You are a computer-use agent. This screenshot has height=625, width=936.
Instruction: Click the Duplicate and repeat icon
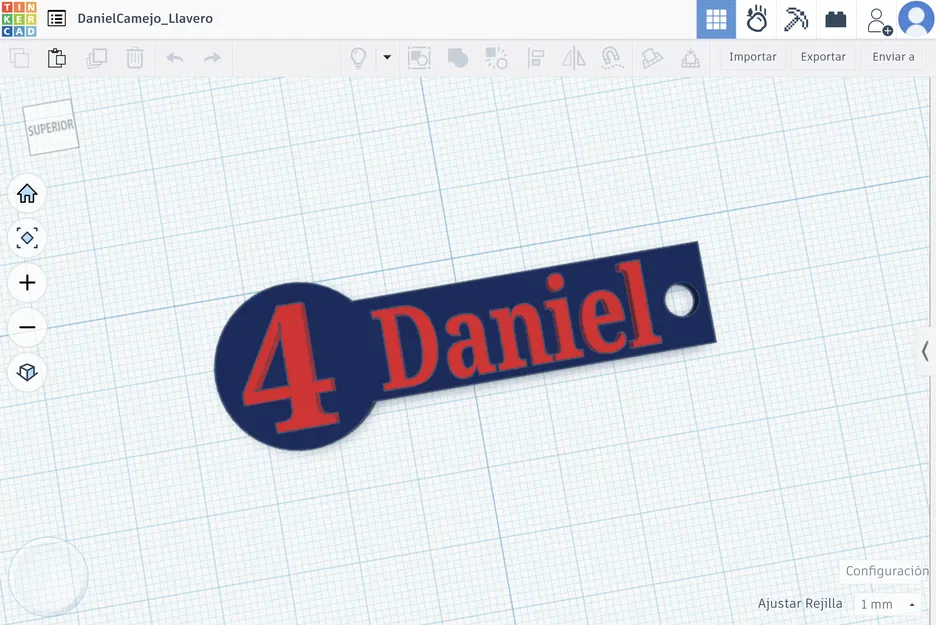pos(96,58)
